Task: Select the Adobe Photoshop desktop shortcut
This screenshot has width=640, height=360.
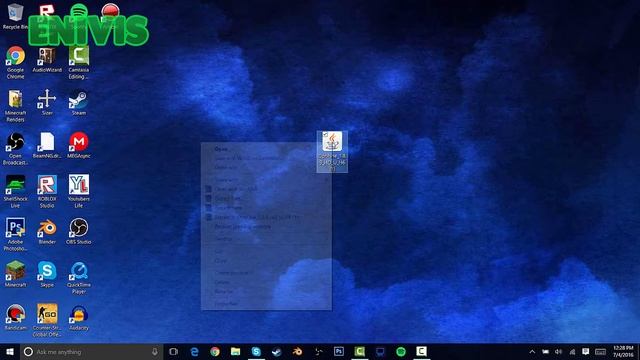Action: pos(15,234)
